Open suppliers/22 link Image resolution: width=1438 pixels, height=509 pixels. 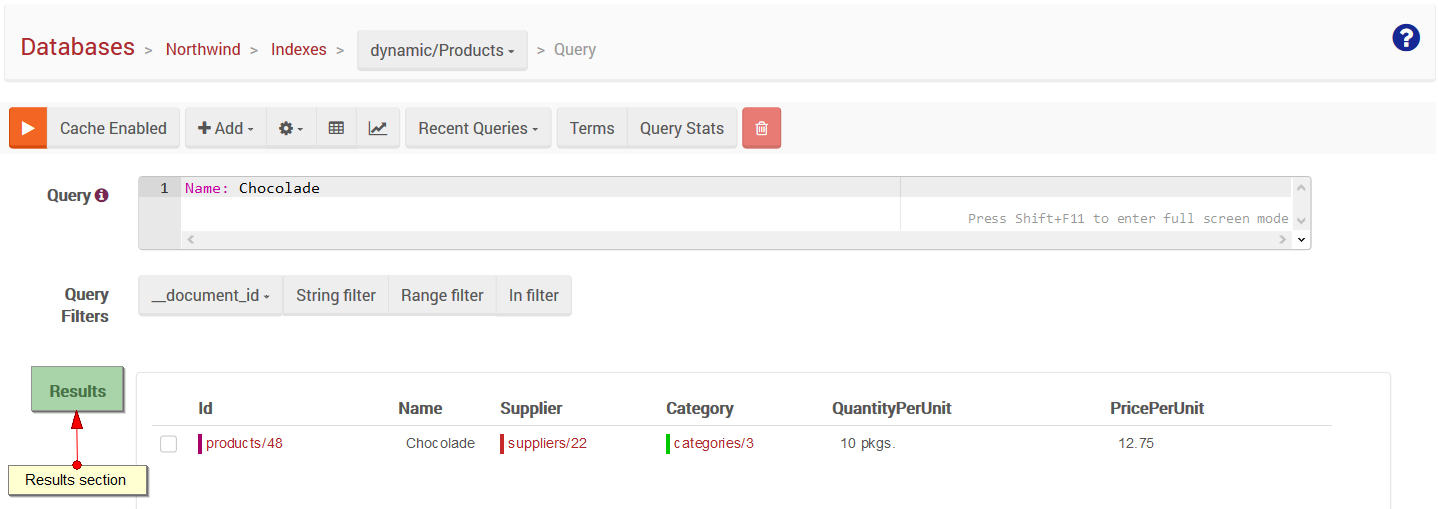pyautogui.click(x=547, y=443)
